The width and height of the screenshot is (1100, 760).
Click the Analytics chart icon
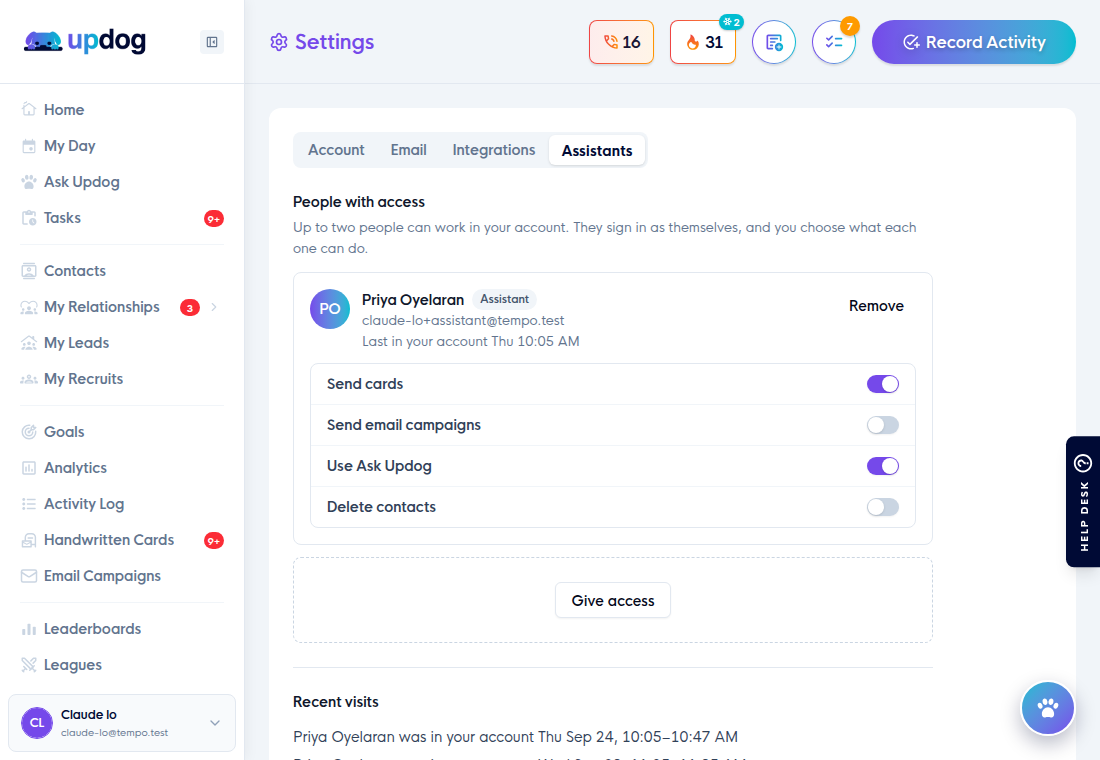pyautogui.click(x=29, y=467)
